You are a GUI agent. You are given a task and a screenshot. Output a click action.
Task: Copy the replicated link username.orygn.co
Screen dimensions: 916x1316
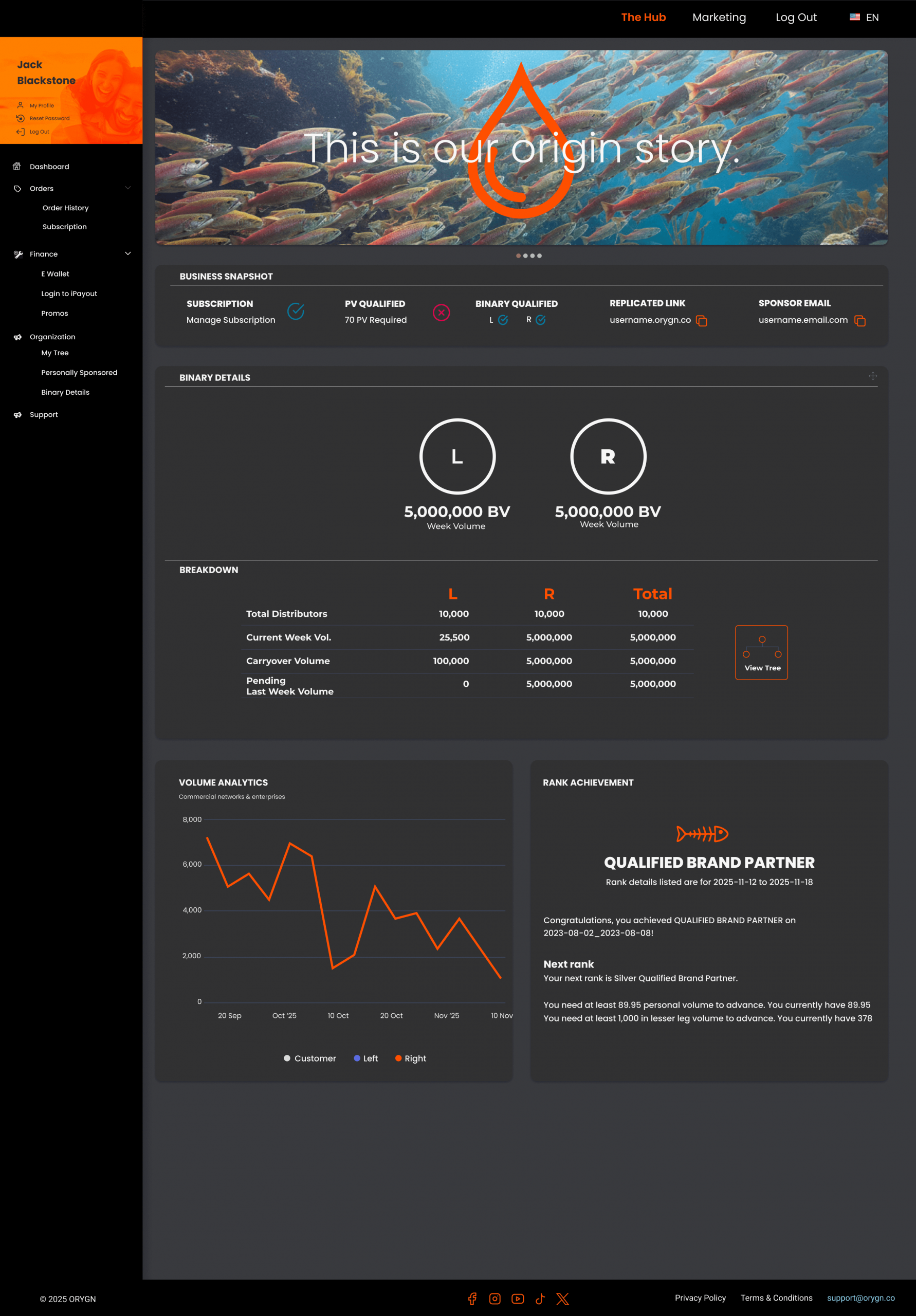point(701,320)
